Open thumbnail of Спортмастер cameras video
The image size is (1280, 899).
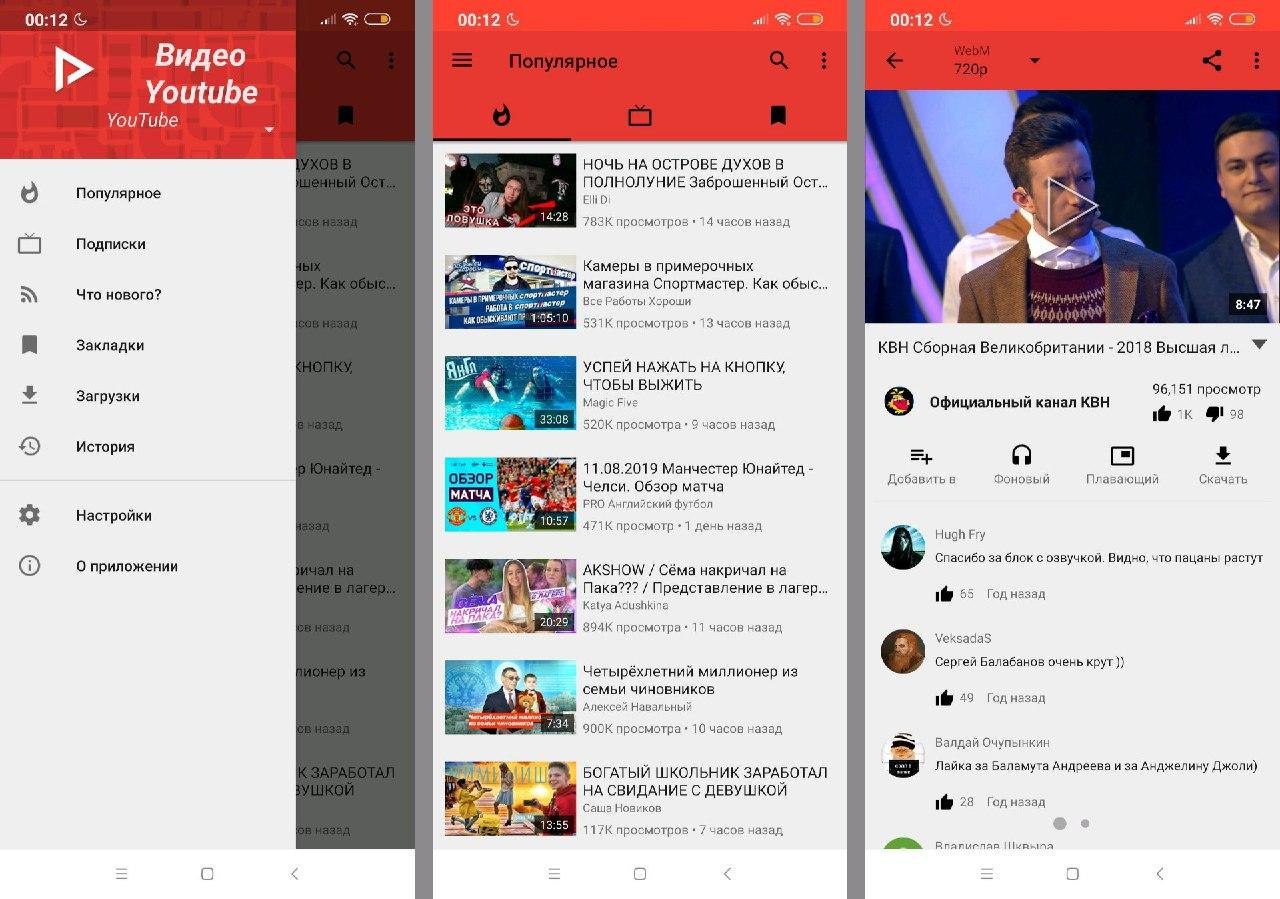pos(510,292)
